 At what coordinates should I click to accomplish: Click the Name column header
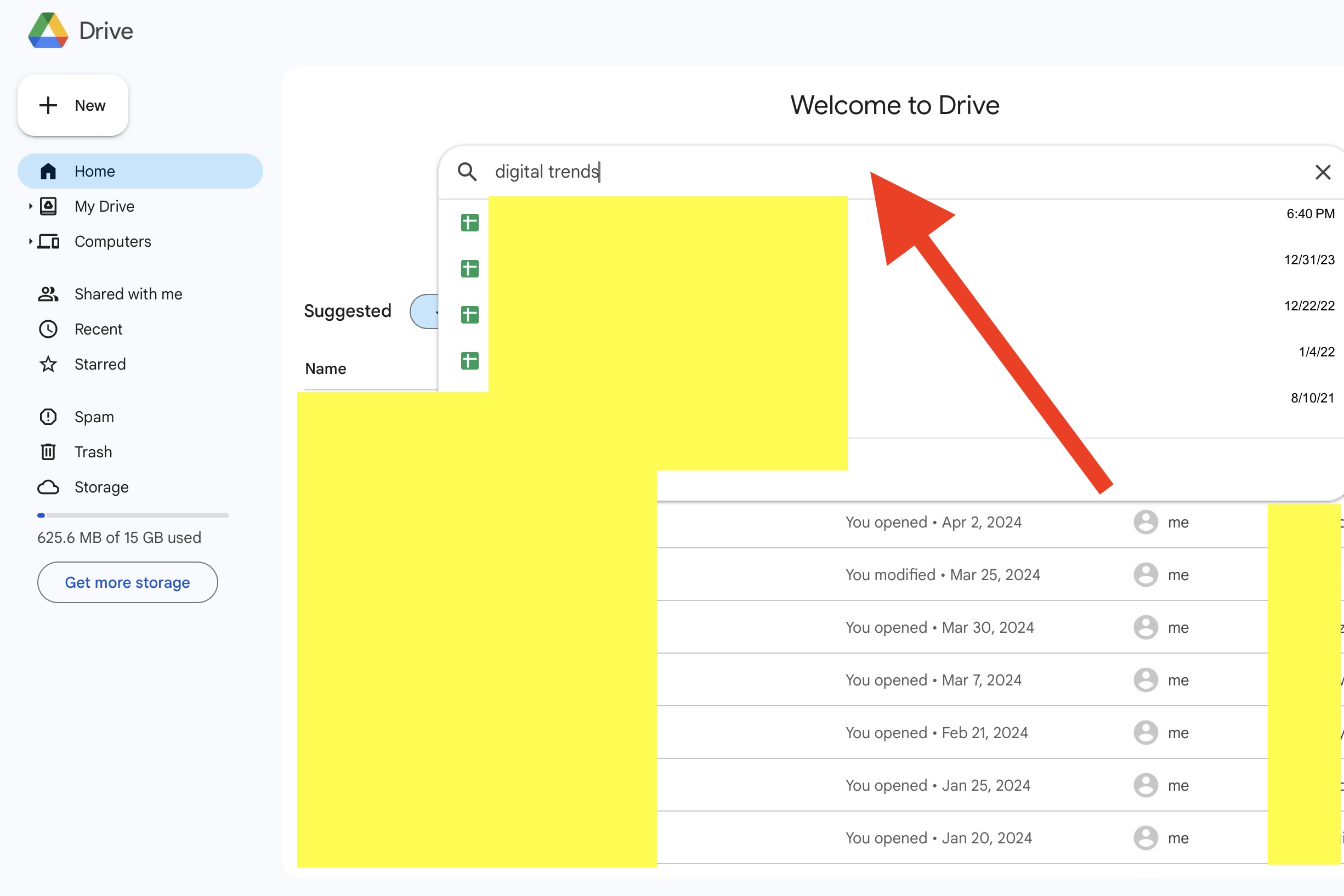point(325,368)
